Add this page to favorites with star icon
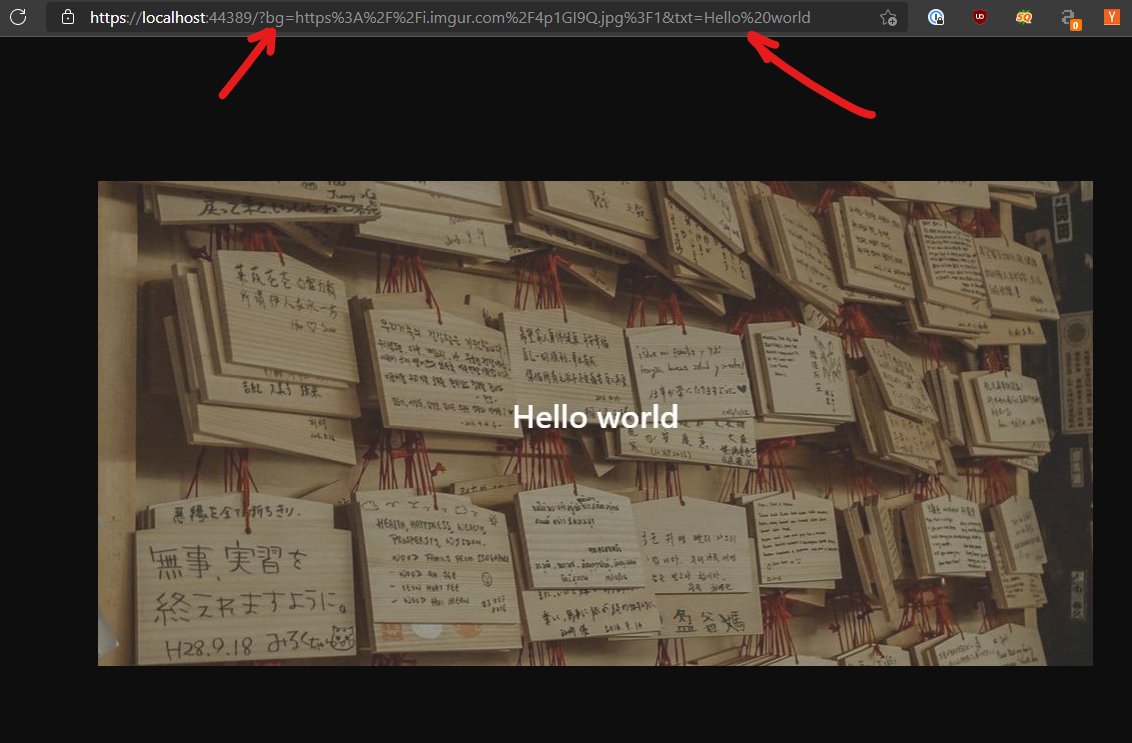1132x743 pixels. (887, 18)
